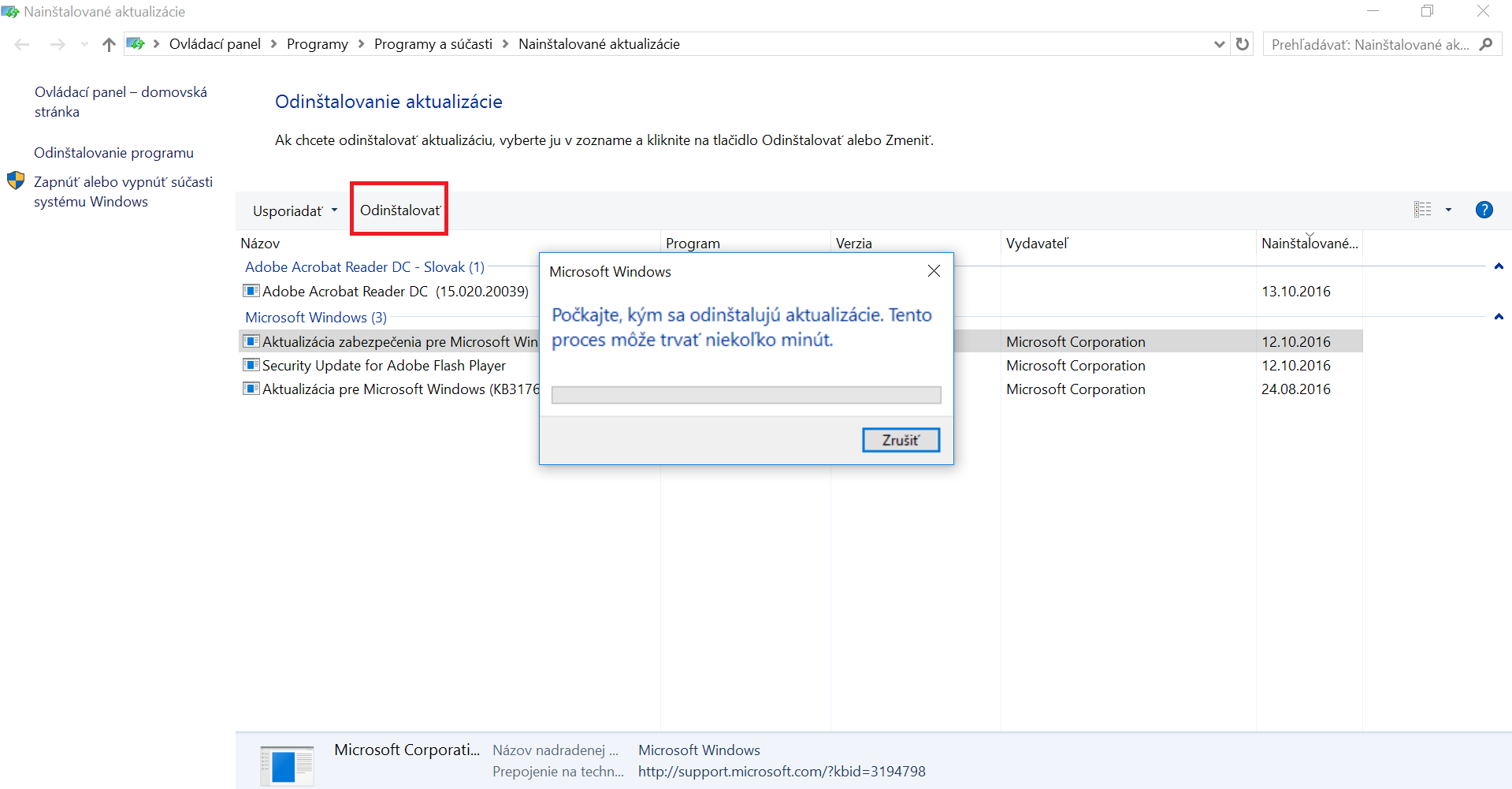Click date 13.10.2016 in installed column

coord(1296,292)
